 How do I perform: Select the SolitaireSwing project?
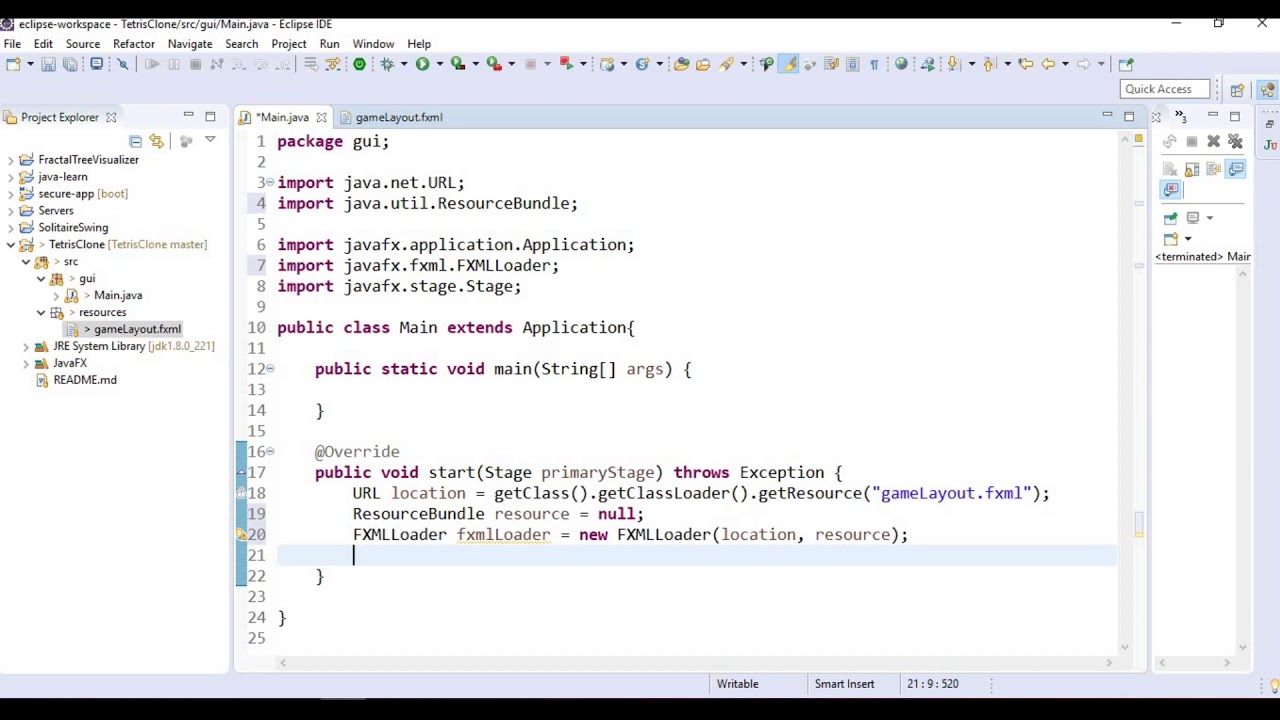(x=73, y=228)
